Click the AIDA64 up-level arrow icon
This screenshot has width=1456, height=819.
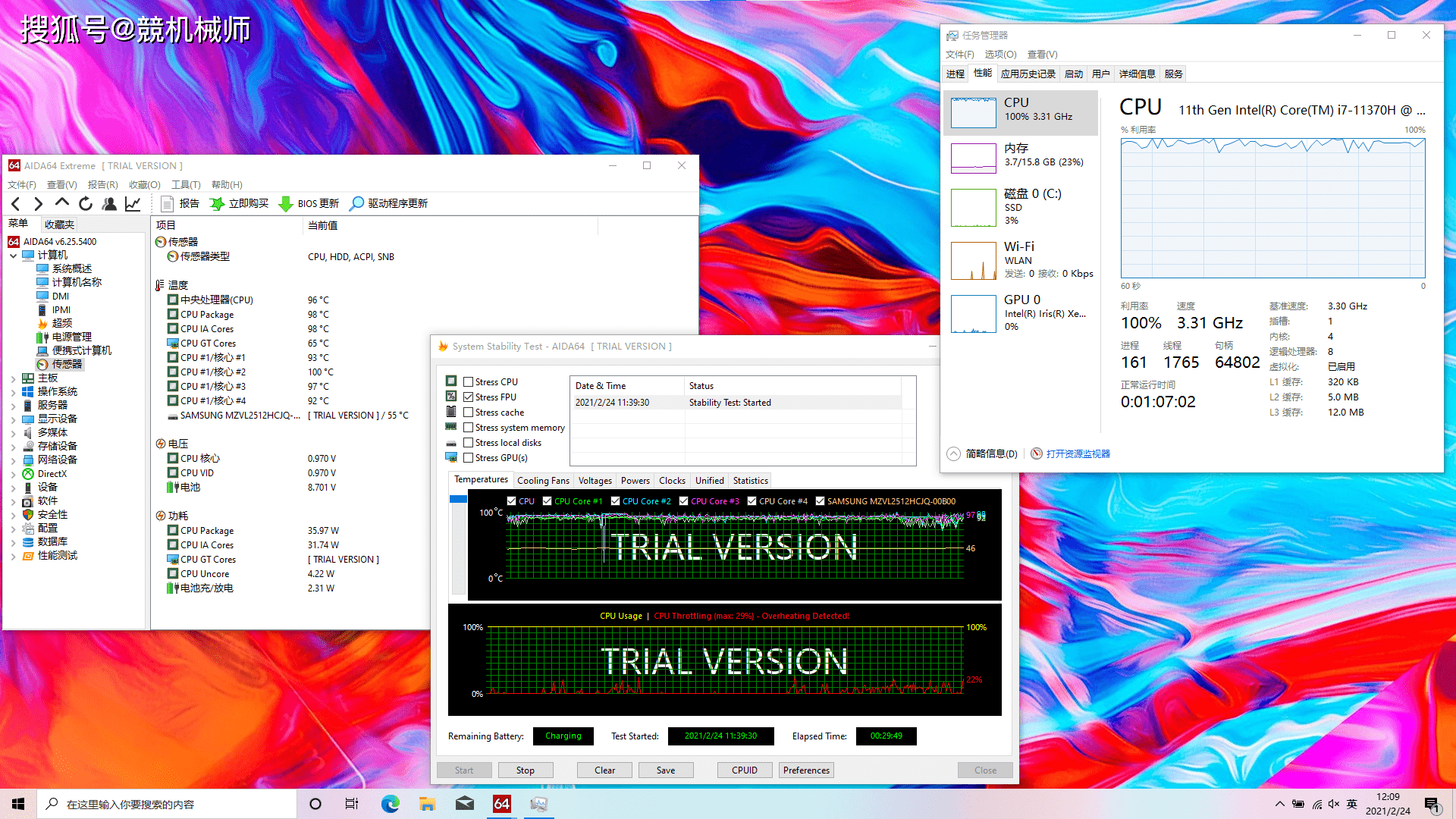pos(62,203)
